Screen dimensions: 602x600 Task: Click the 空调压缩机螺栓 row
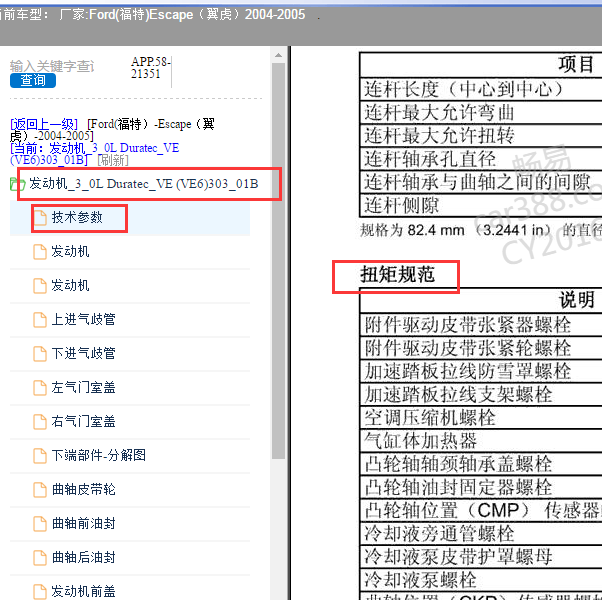click(x=481, y=417)
